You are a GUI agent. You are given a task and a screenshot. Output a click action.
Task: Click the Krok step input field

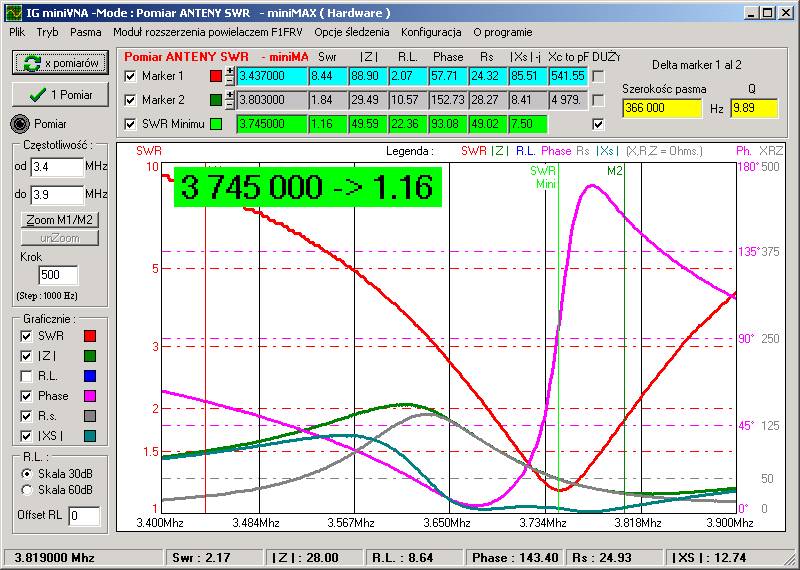pos(58,275)
